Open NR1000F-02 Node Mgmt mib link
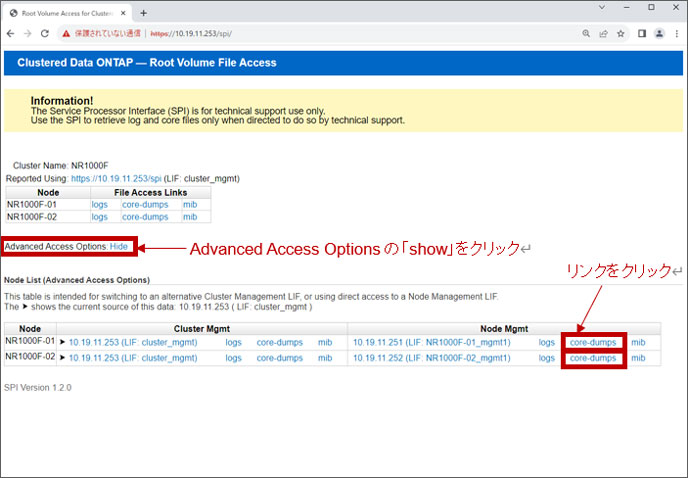This screenshot has height=478, width=688. [638, 358]
